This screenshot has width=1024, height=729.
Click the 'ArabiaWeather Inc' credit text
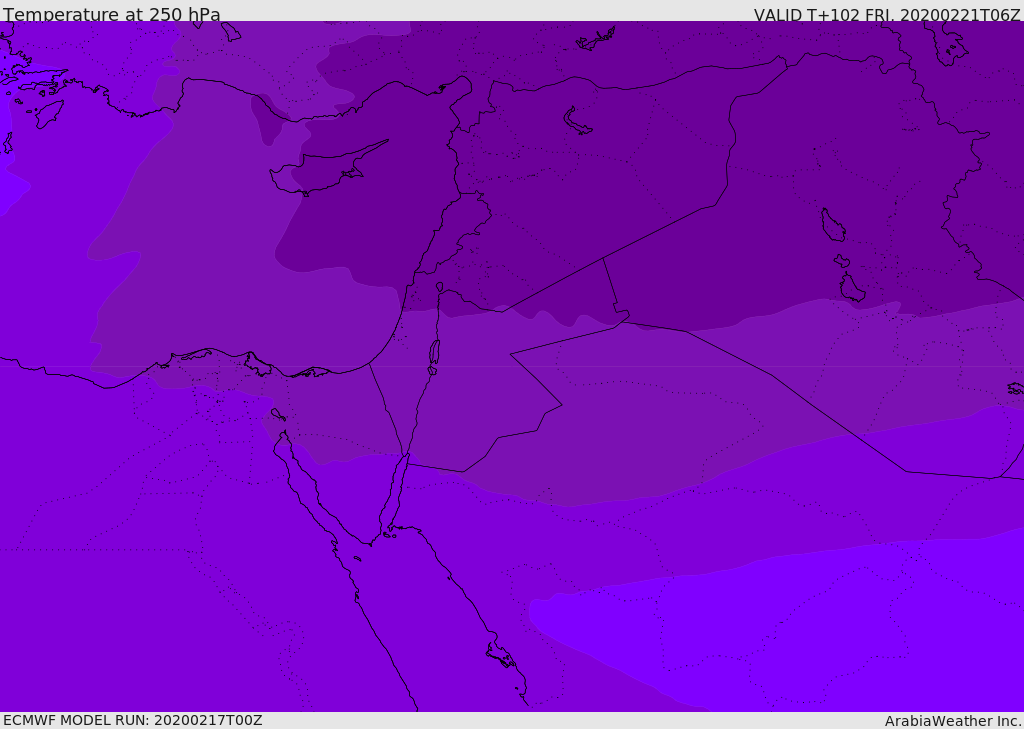952,721
